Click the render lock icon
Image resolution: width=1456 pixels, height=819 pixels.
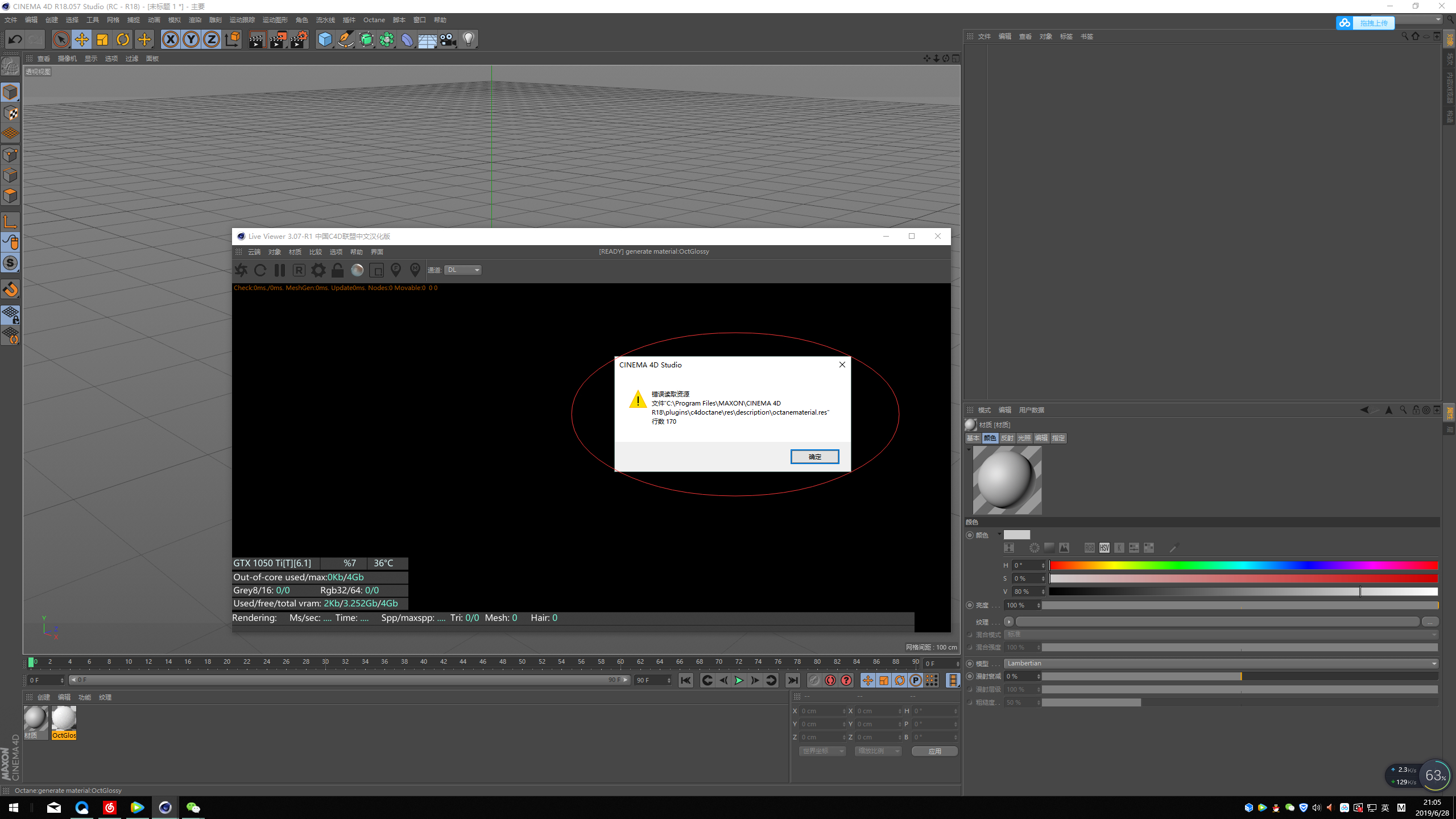(338, 270)
